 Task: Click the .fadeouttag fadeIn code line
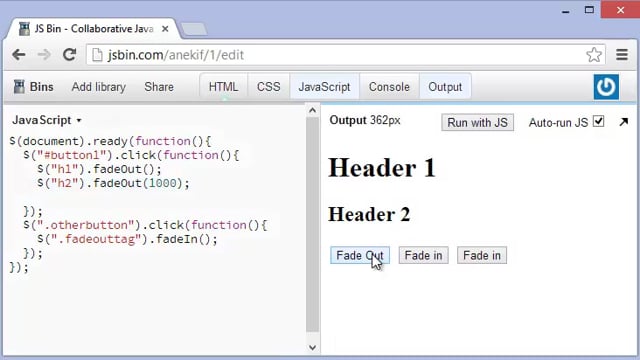coord(127,239)
